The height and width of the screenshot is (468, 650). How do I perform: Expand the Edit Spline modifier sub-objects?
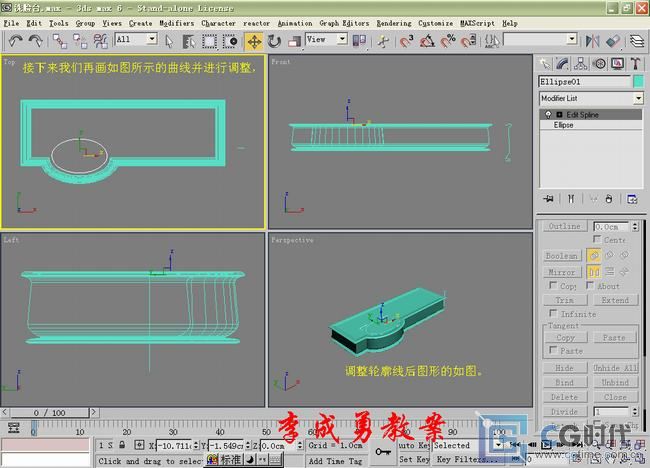[x=559, y=114]
